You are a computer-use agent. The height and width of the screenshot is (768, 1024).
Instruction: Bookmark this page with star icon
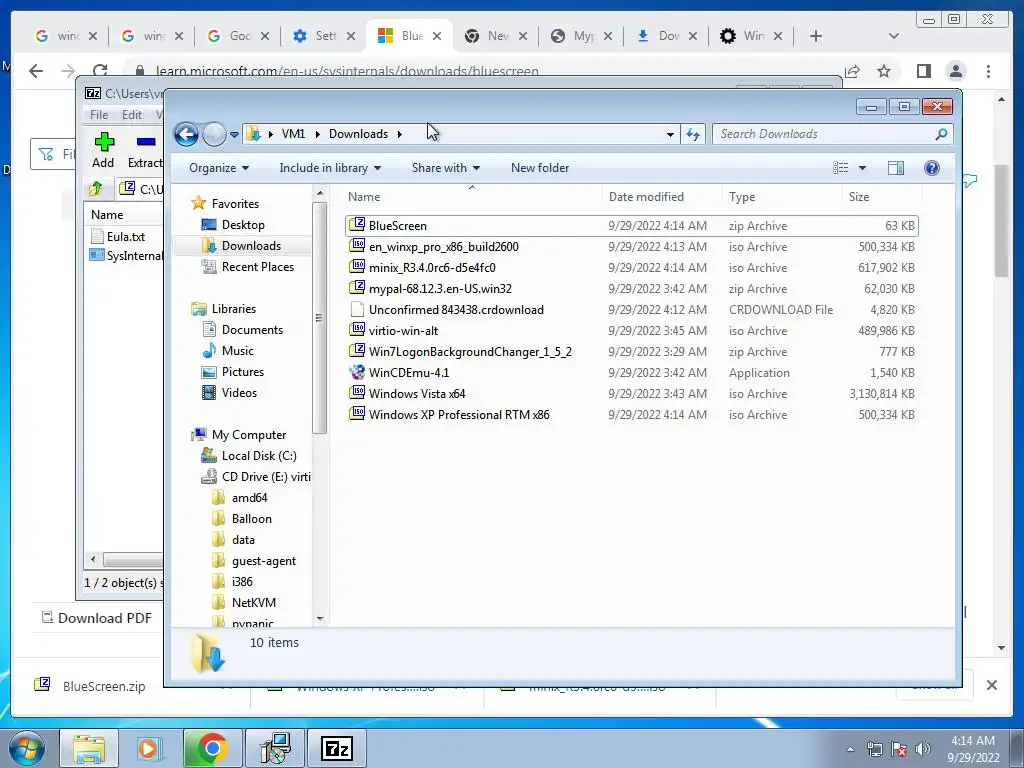click(x=884, y=71)
